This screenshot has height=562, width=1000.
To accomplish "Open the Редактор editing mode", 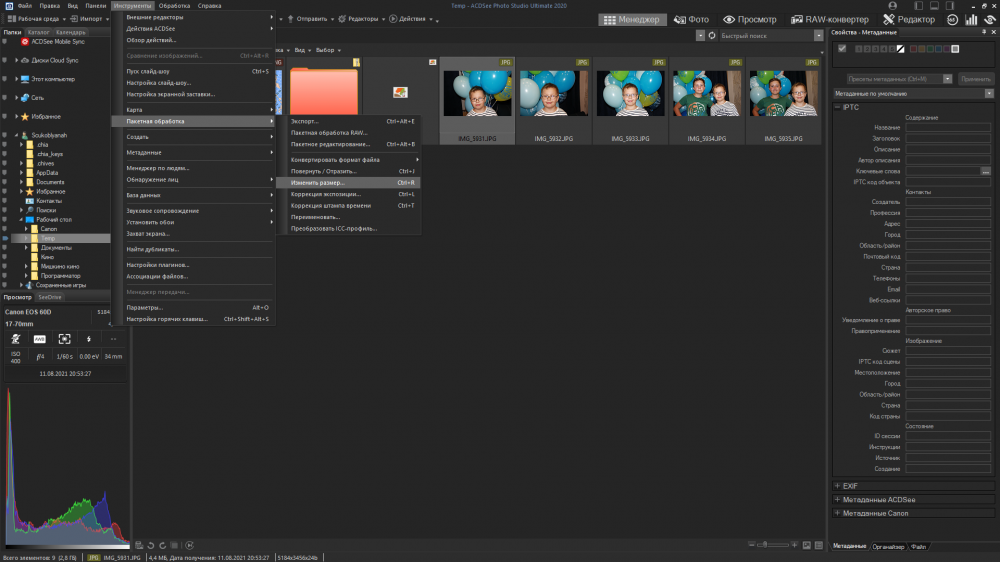I will 910,19.
